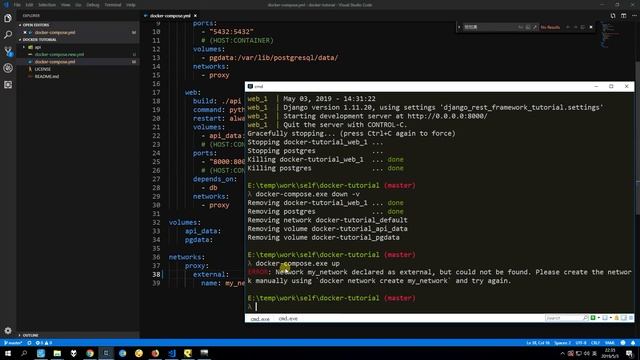Activate the docker-compose.yml editor tab
The height and width of the screenshot is (360, 640).
(x=170, y=16)
